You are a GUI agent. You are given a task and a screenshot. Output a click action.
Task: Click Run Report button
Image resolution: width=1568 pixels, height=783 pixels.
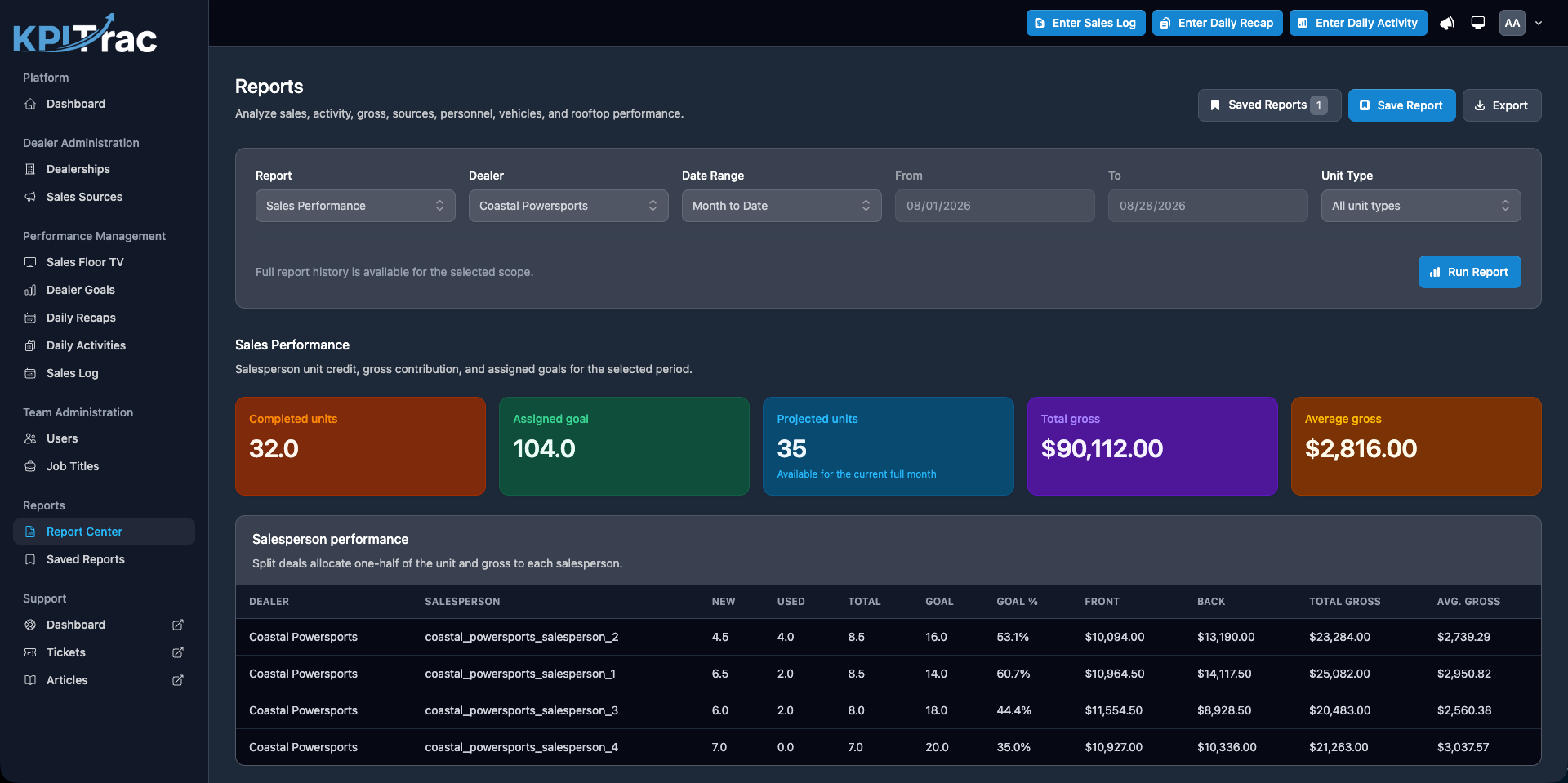tap(1469, 272)
